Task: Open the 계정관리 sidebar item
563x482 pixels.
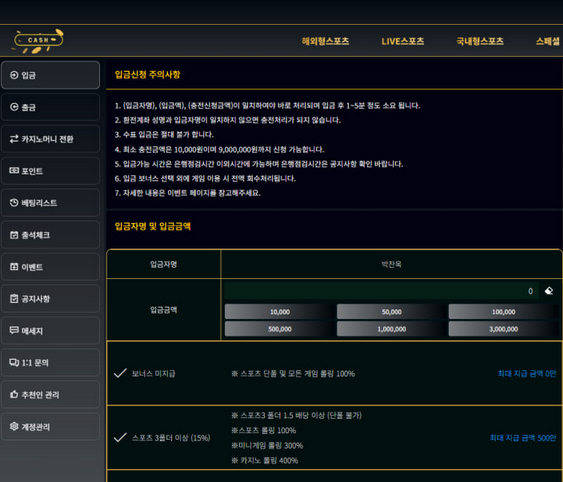Action: click(50, 427)
